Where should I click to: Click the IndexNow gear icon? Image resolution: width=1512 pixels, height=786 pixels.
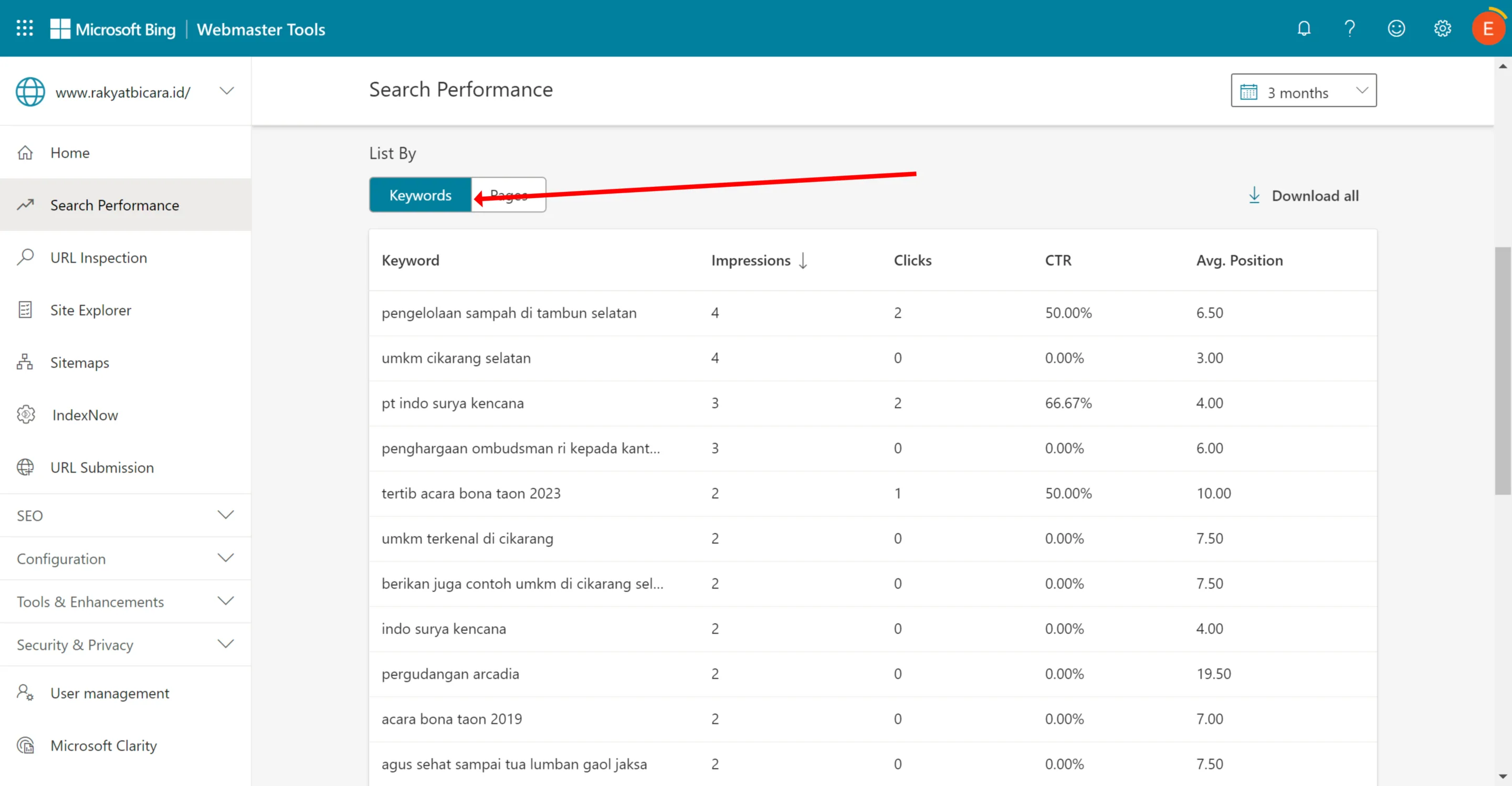tap(26, 415)
